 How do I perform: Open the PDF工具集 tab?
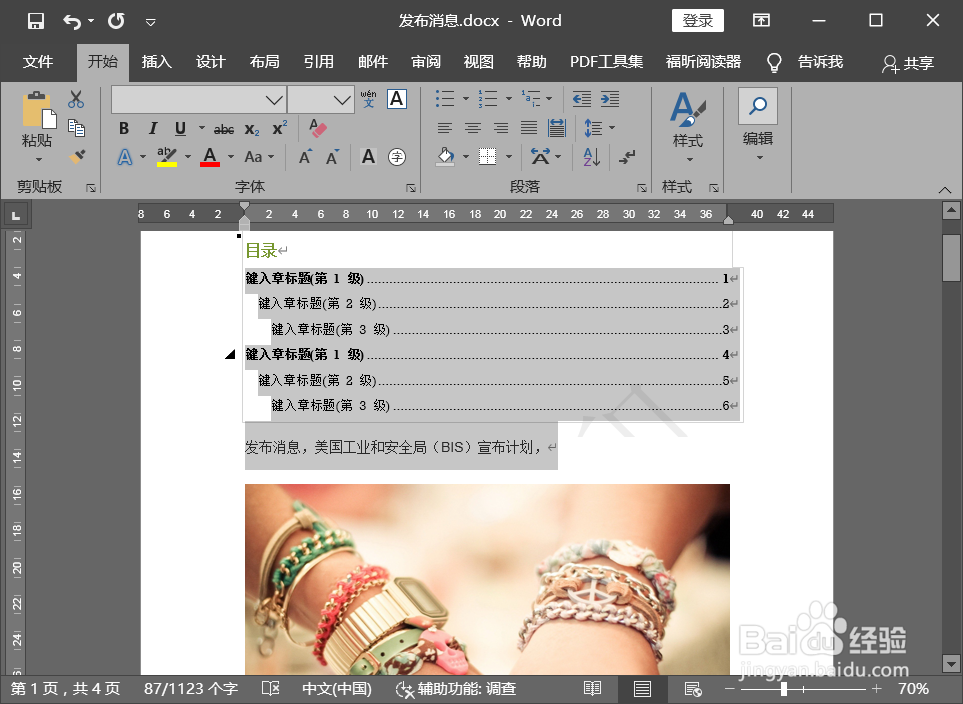[606, 62]
